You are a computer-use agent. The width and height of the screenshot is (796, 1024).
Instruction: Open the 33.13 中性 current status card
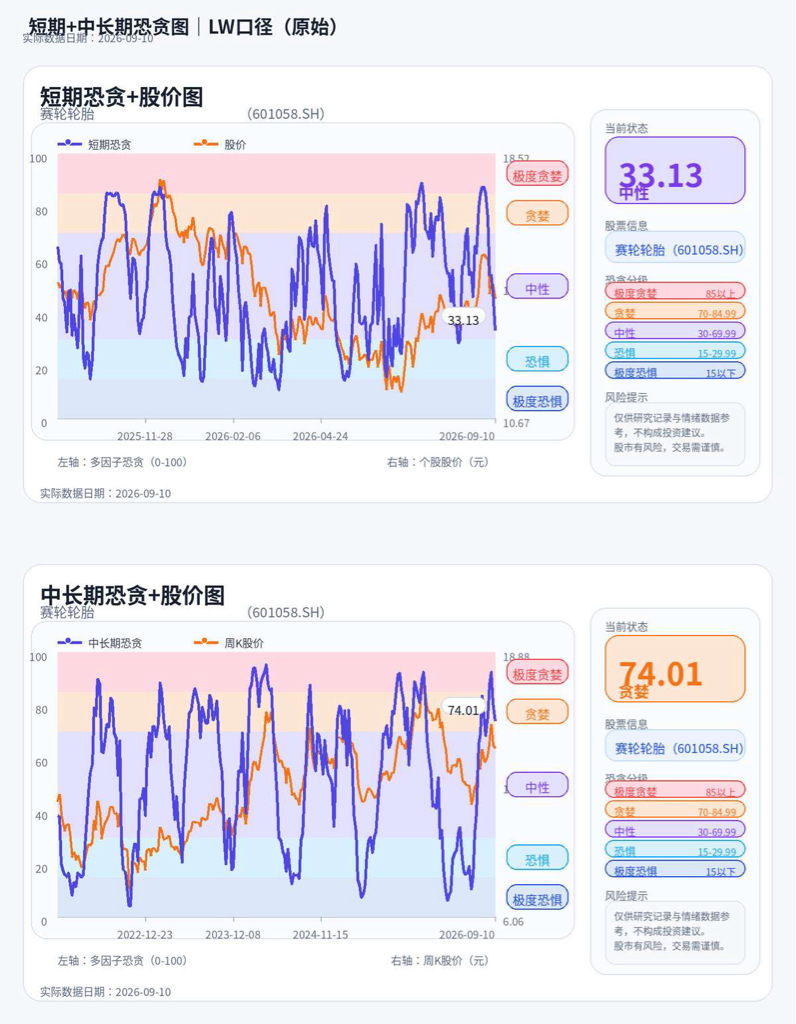[675, 170]
